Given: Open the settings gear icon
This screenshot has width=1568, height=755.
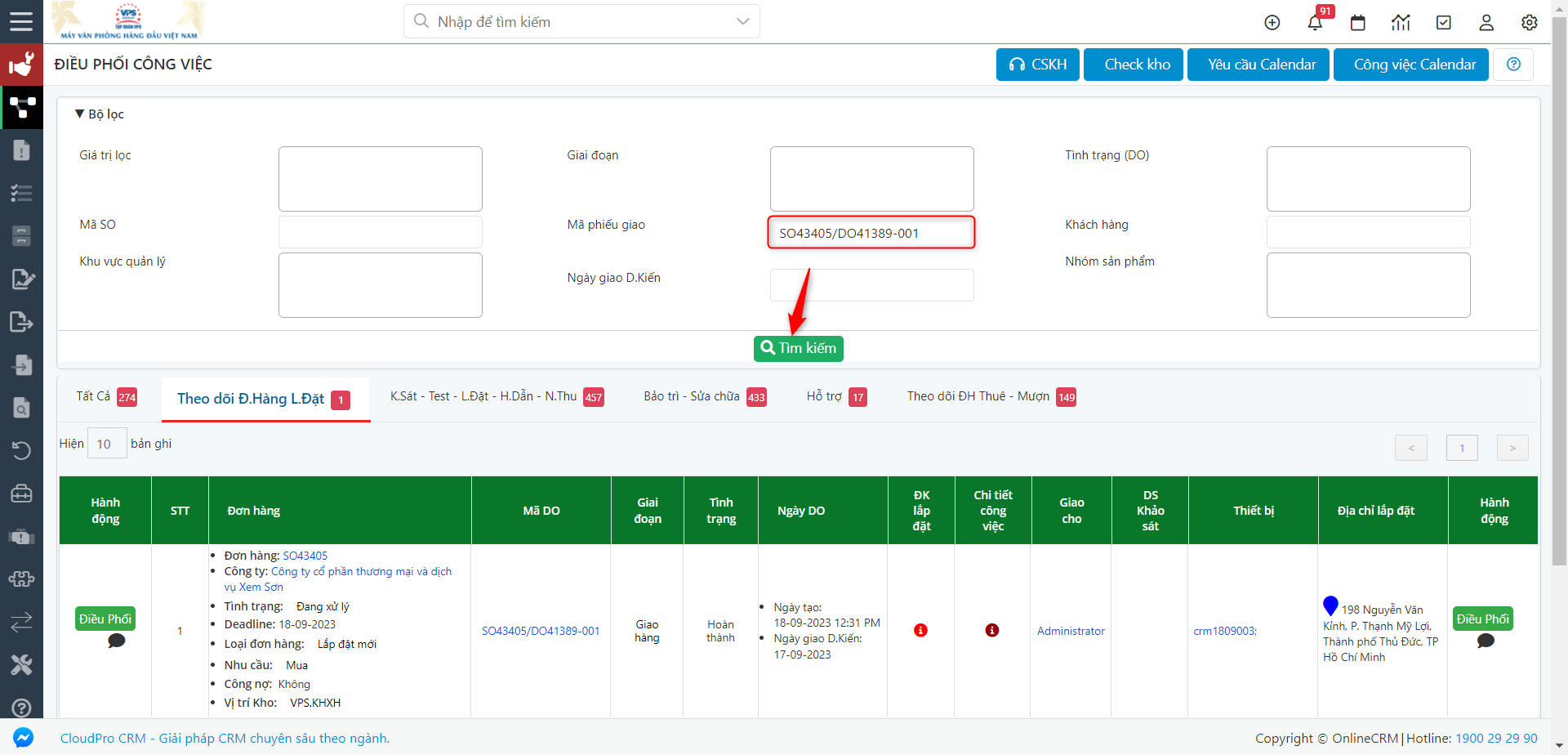Looking at the screenshot, I should (x=1530, y=23).
